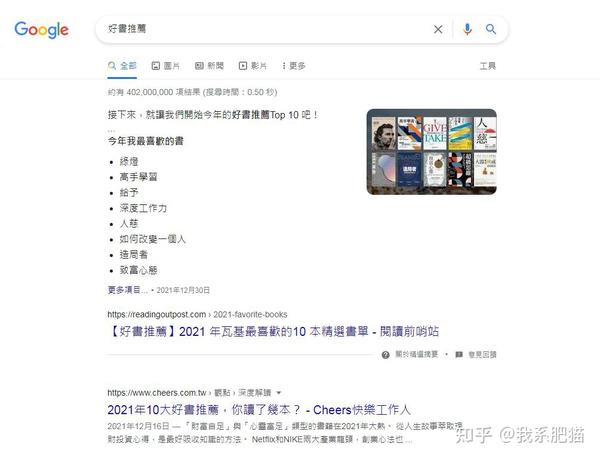This screenshot has width=600, height=459.
Task: Expand the cheers.com.tw result dropdown arrow
Action: (279, 393)
